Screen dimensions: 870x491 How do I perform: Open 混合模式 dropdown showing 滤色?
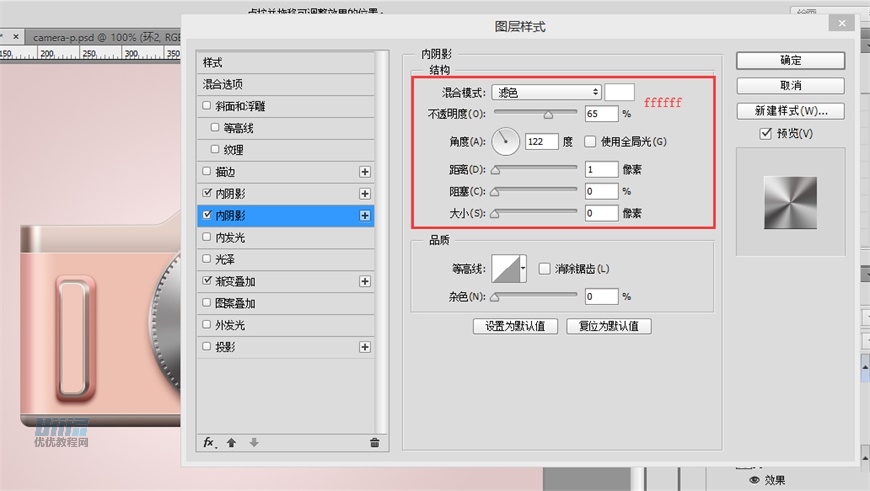click(547, 92)
